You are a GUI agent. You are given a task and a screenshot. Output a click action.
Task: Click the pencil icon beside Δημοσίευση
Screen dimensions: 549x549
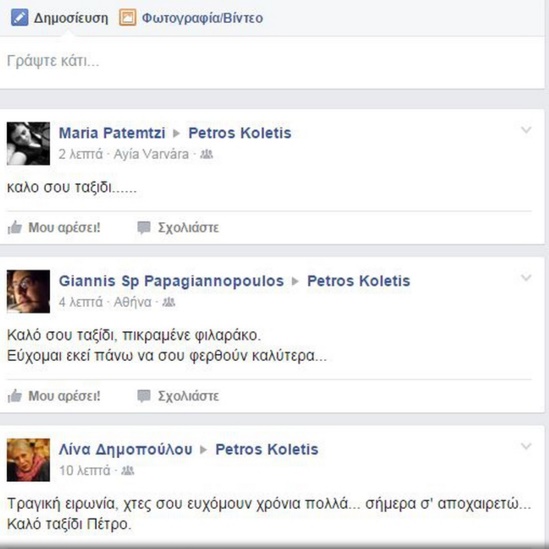[x=19, y=18]
